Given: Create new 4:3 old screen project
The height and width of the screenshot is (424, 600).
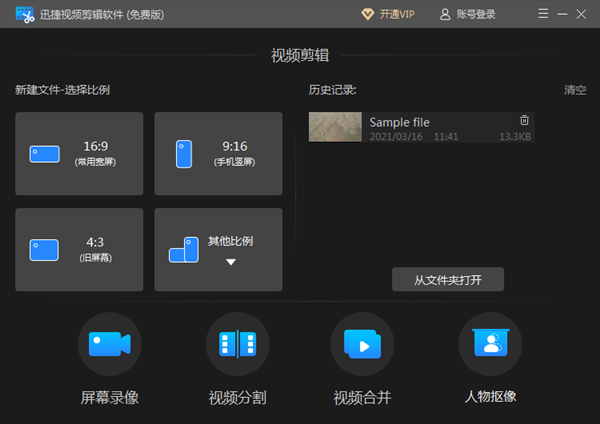Looking at the screenshot, I should [x=79, y=250].
